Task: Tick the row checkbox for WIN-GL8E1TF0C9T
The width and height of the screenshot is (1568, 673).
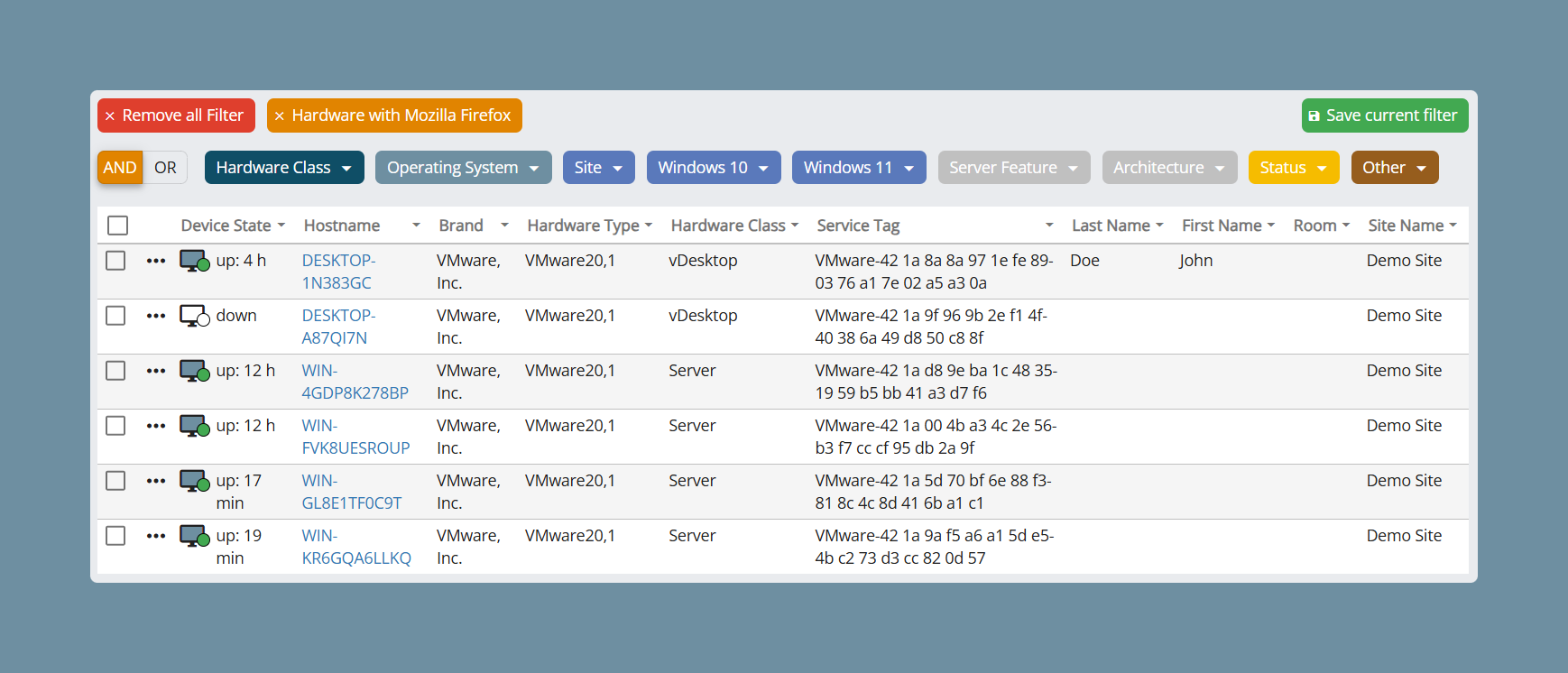Action: (x=115, y=481)
